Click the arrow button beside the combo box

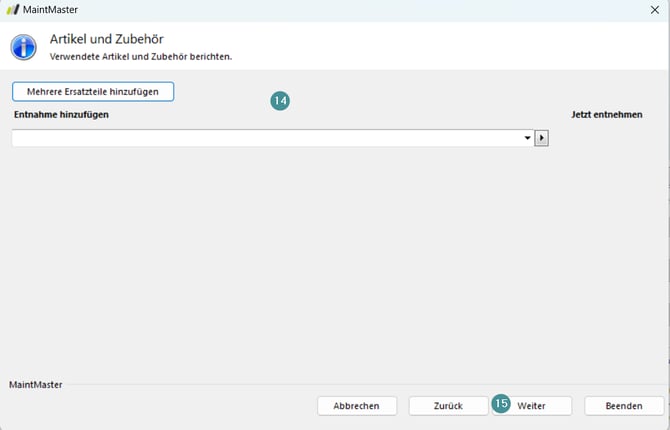(542, 138)
